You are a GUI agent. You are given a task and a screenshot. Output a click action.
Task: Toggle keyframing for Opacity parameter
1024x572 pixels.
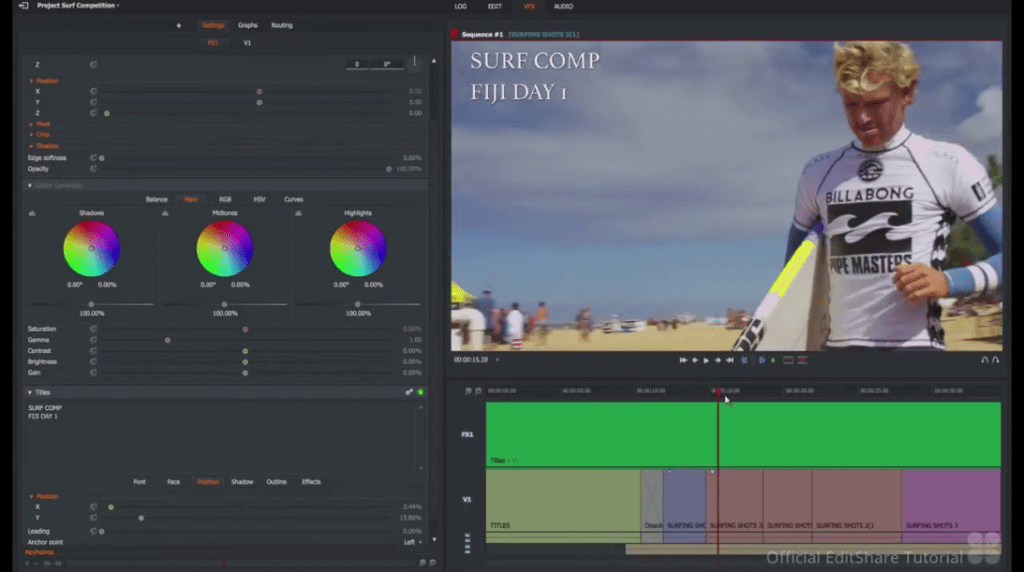[x=93, y=169]
